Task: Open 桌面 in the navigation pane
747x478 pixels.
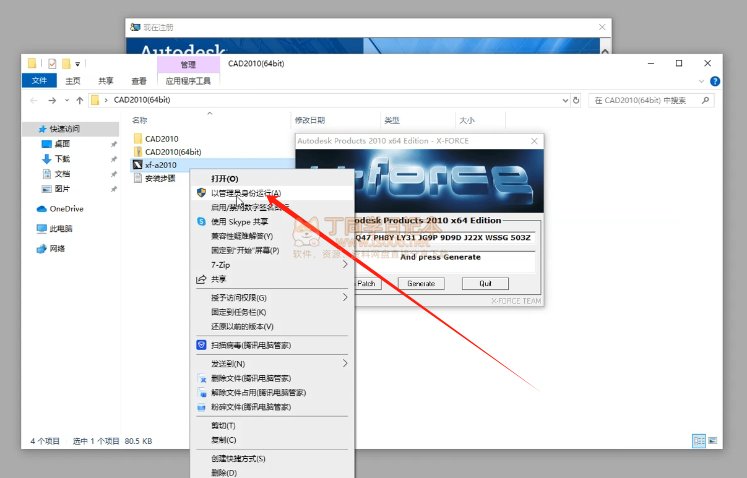Action: [62, 143]
